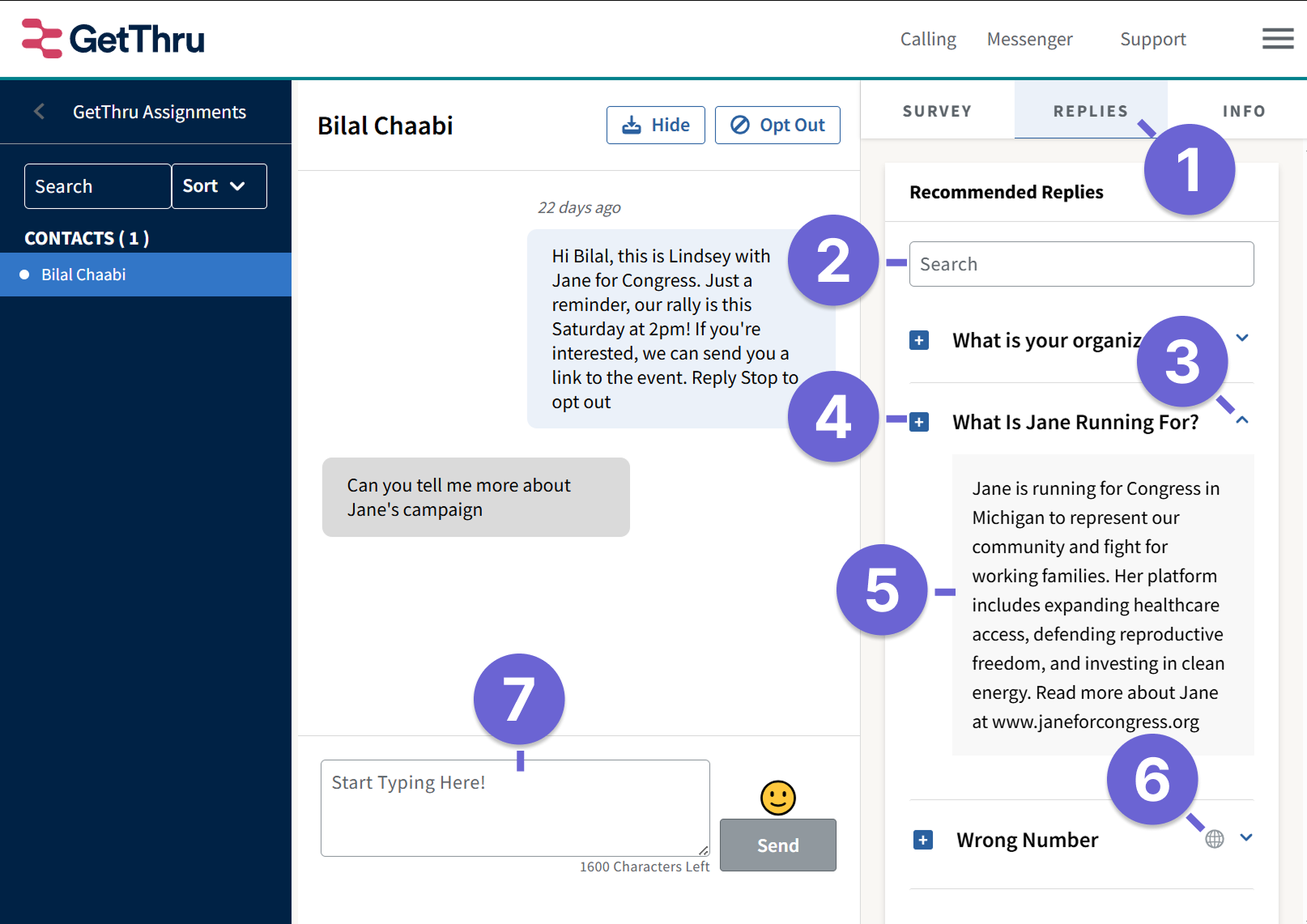Click the Start Typing Here message box
The image size is (1307, 924).
(515, 808)
